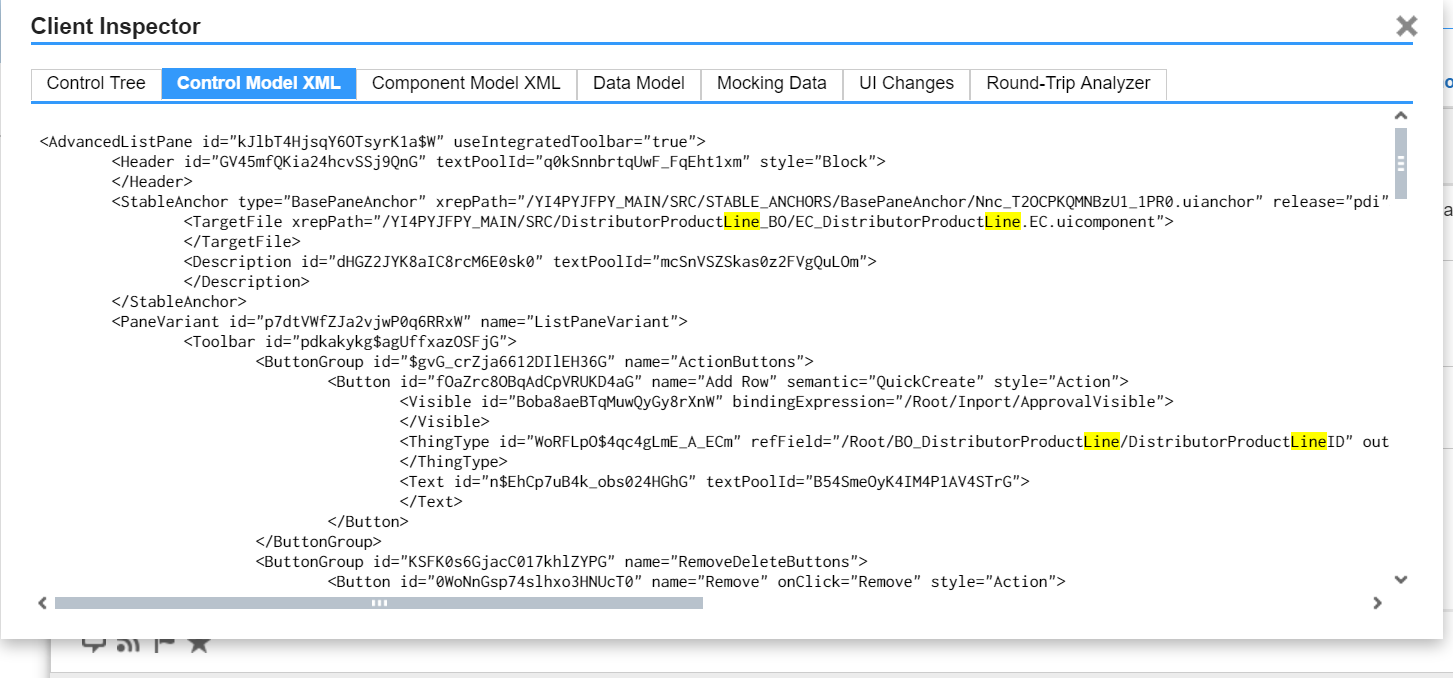
Task: Click the closing </Header> tag
Action: click(152, 182)
